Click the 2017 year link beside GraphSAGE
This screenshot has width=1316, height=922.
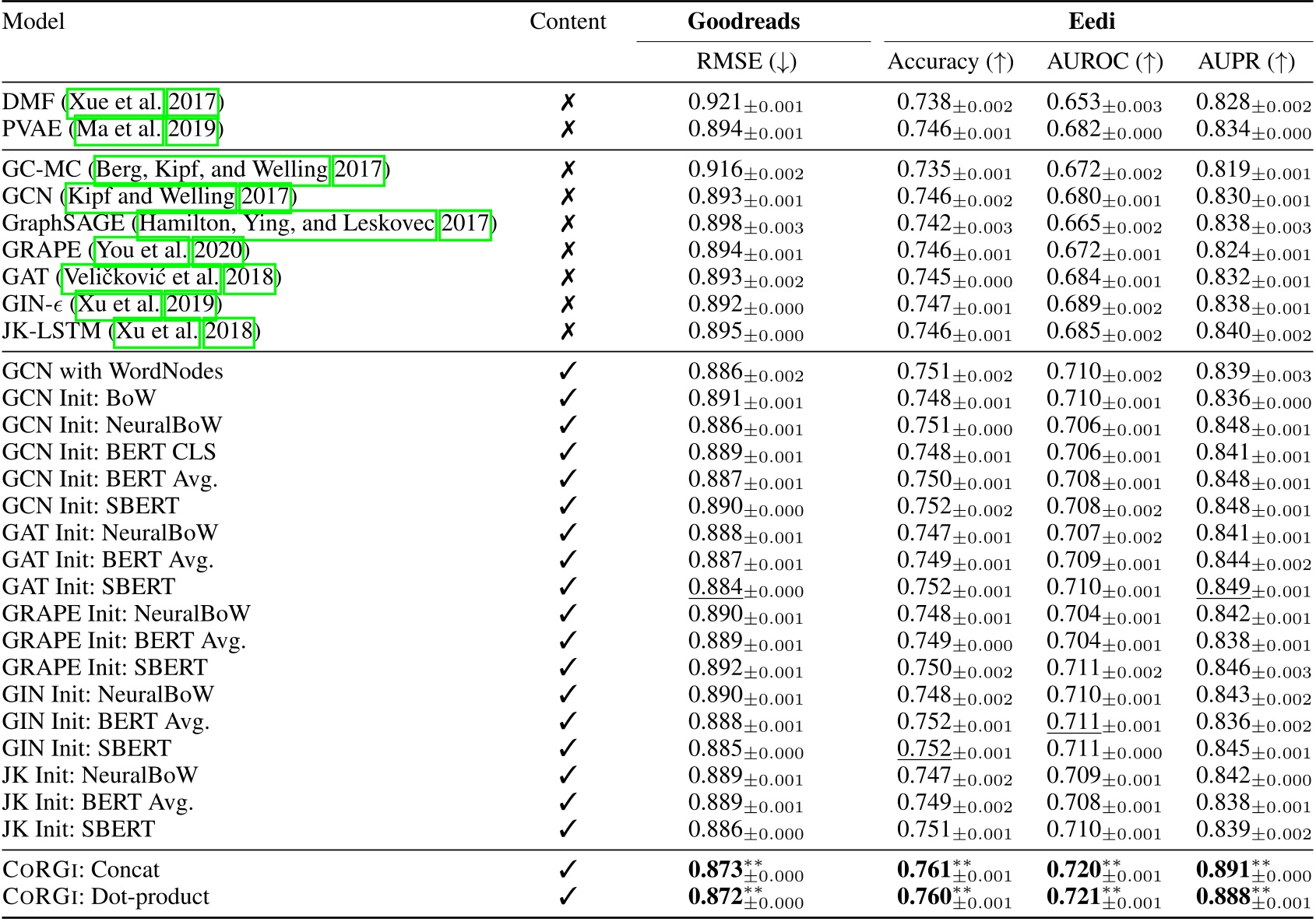point(467,223)
